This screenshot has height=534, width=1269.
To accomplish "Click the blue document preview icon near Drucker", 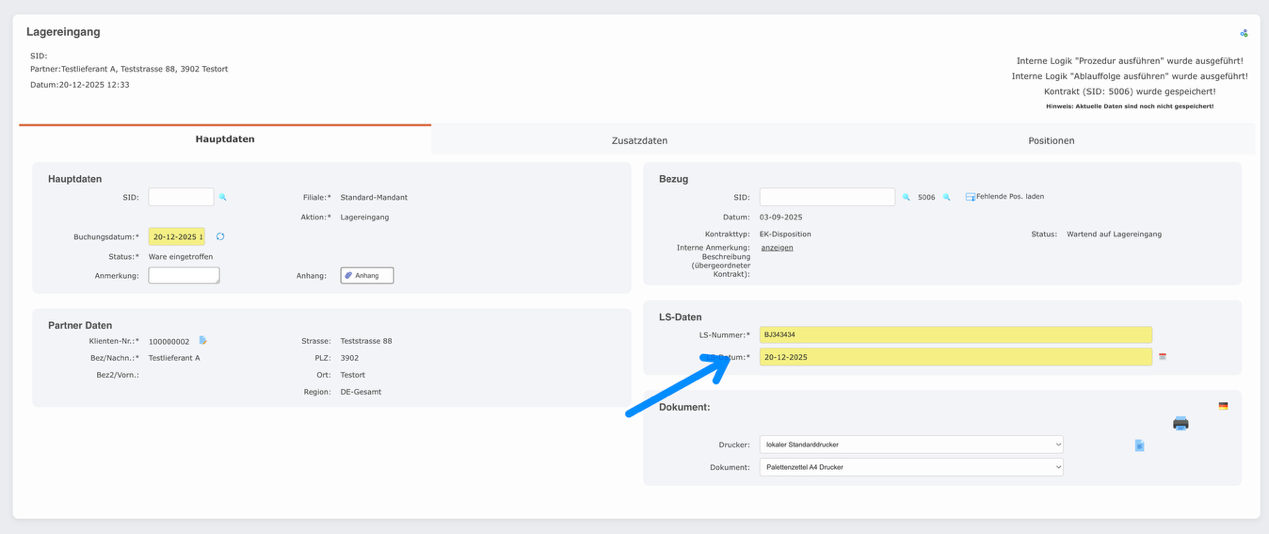I will point(1139,446).
